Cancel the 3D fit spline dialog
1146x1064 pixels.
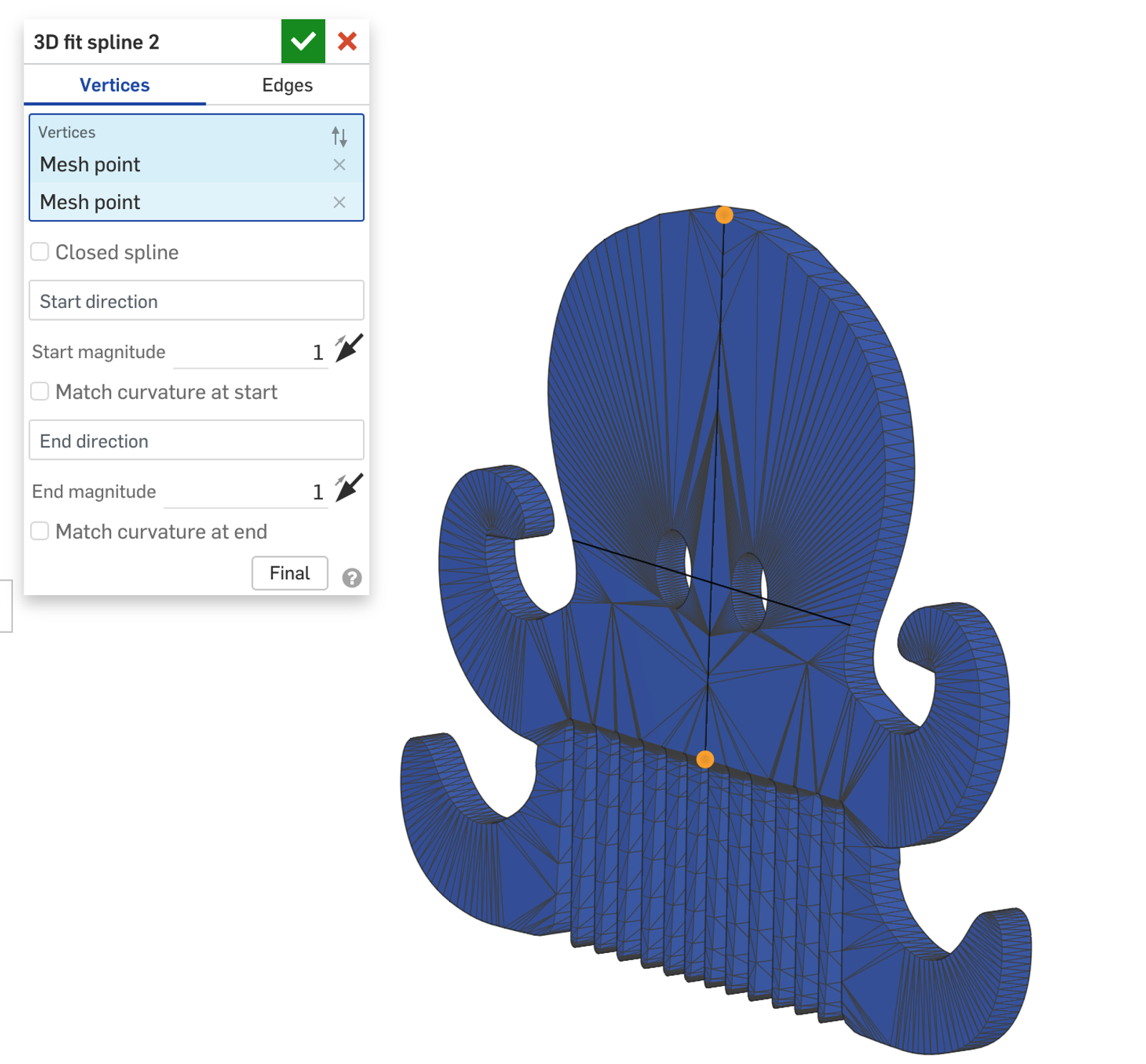pos(347,42)
